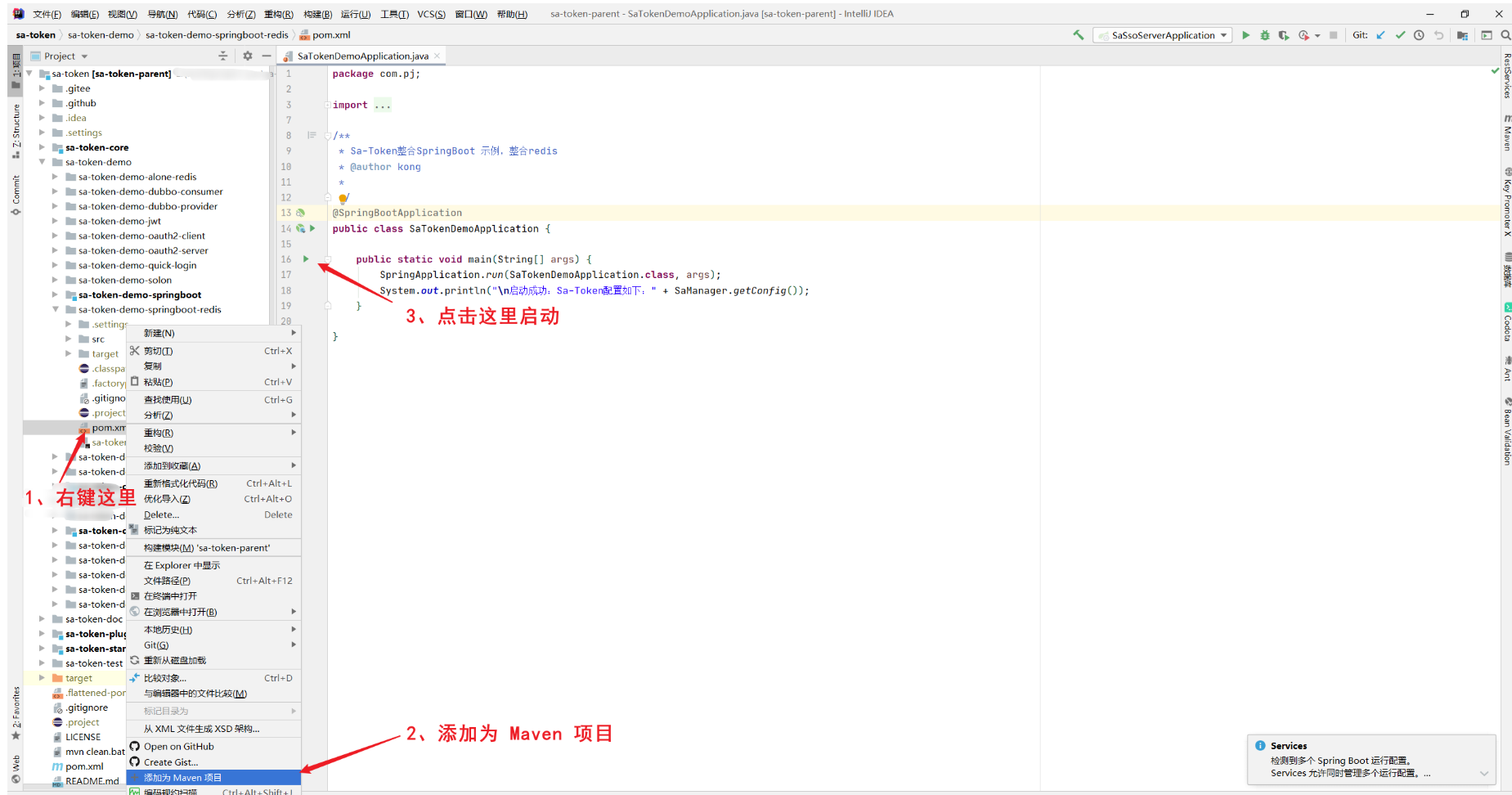Select LICENSE file in project tree
This screenshot has height=795, width=1512.
pos(83,737)
